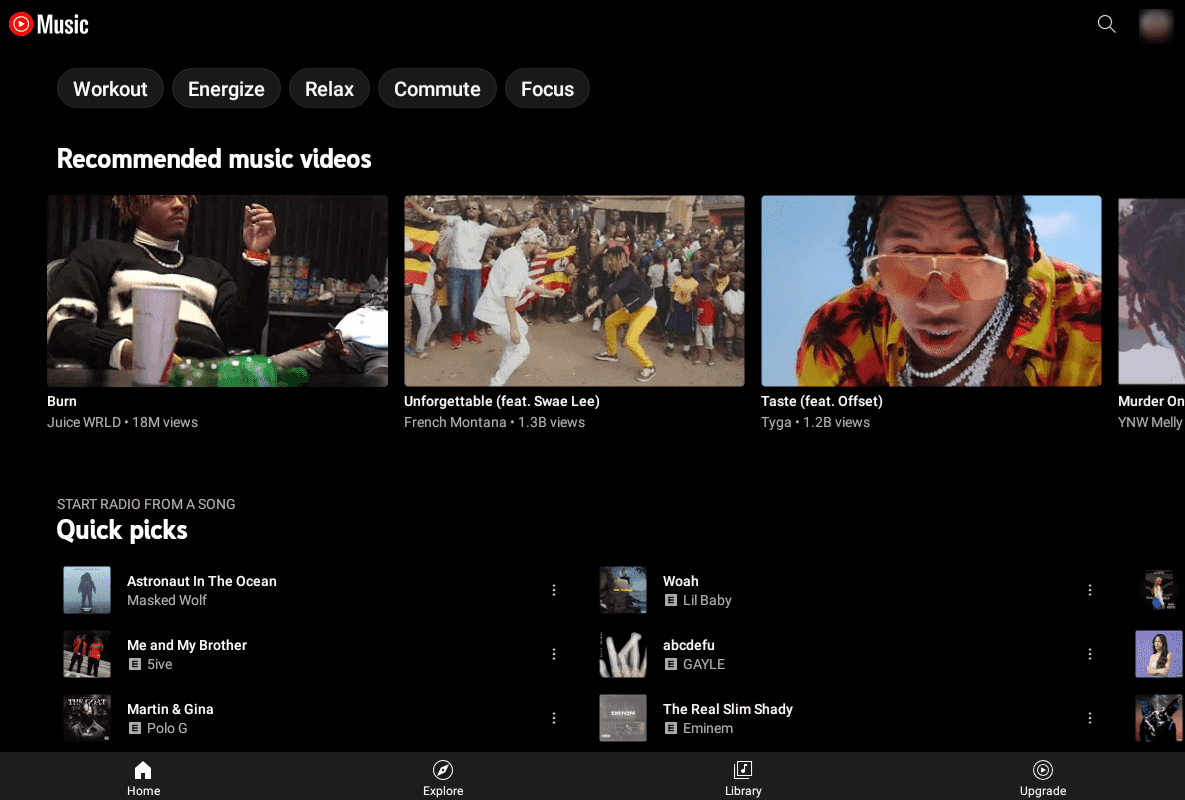
Task: Play Unforgettable (feat. Swae Lee) video thumbnail
Action: 574,291
